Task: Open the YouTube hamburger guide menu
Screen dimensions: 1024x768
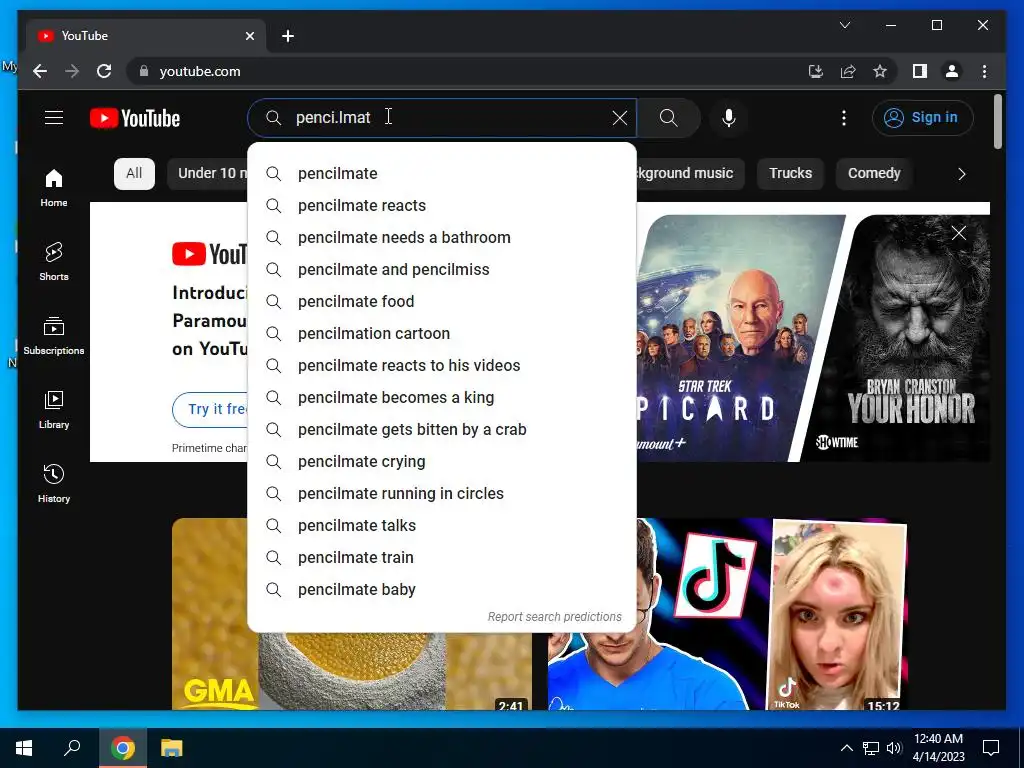Action: click(x=54, y=118)
